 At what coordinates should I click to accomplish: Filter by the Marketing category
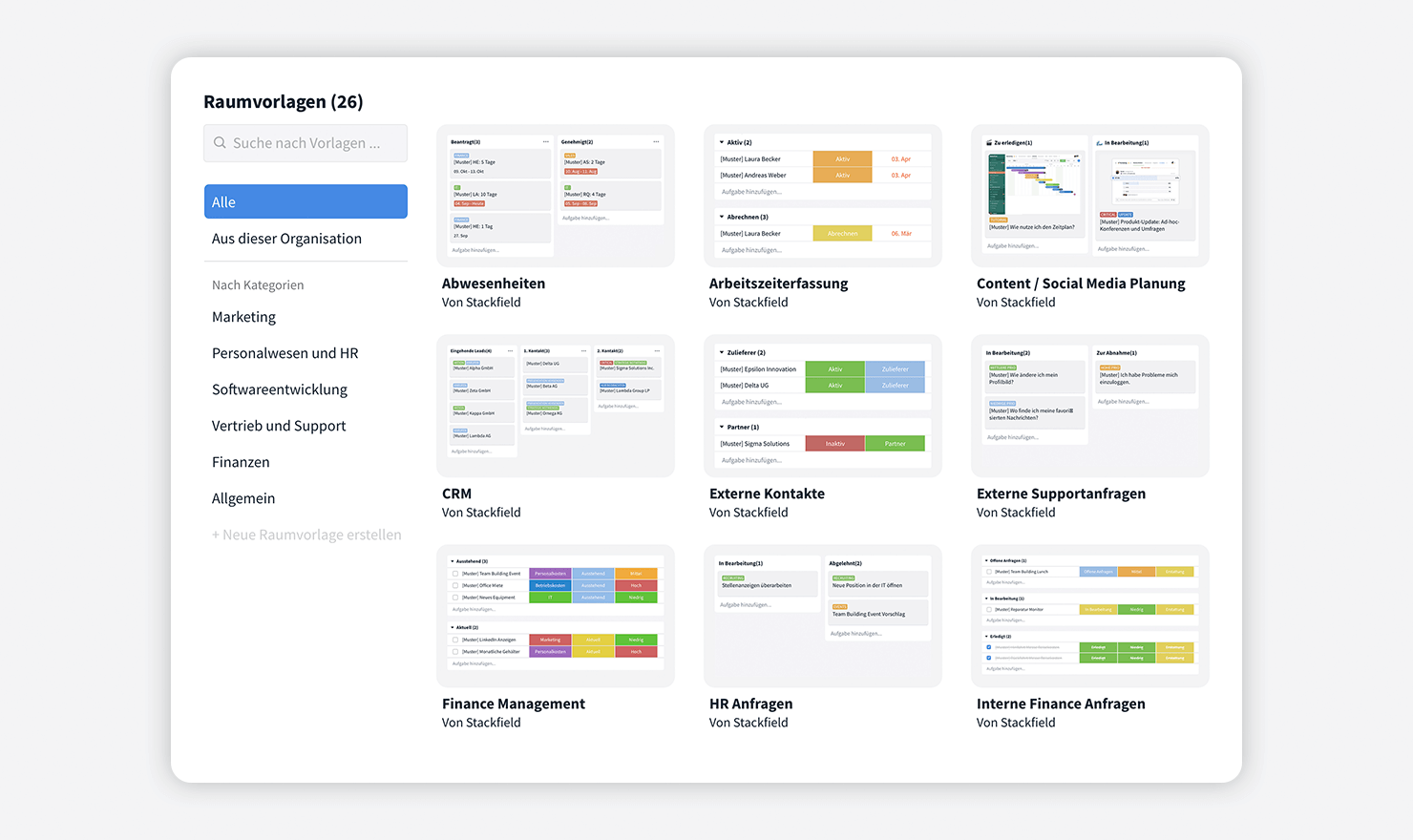pyautogui.click(x=243, y=317)
